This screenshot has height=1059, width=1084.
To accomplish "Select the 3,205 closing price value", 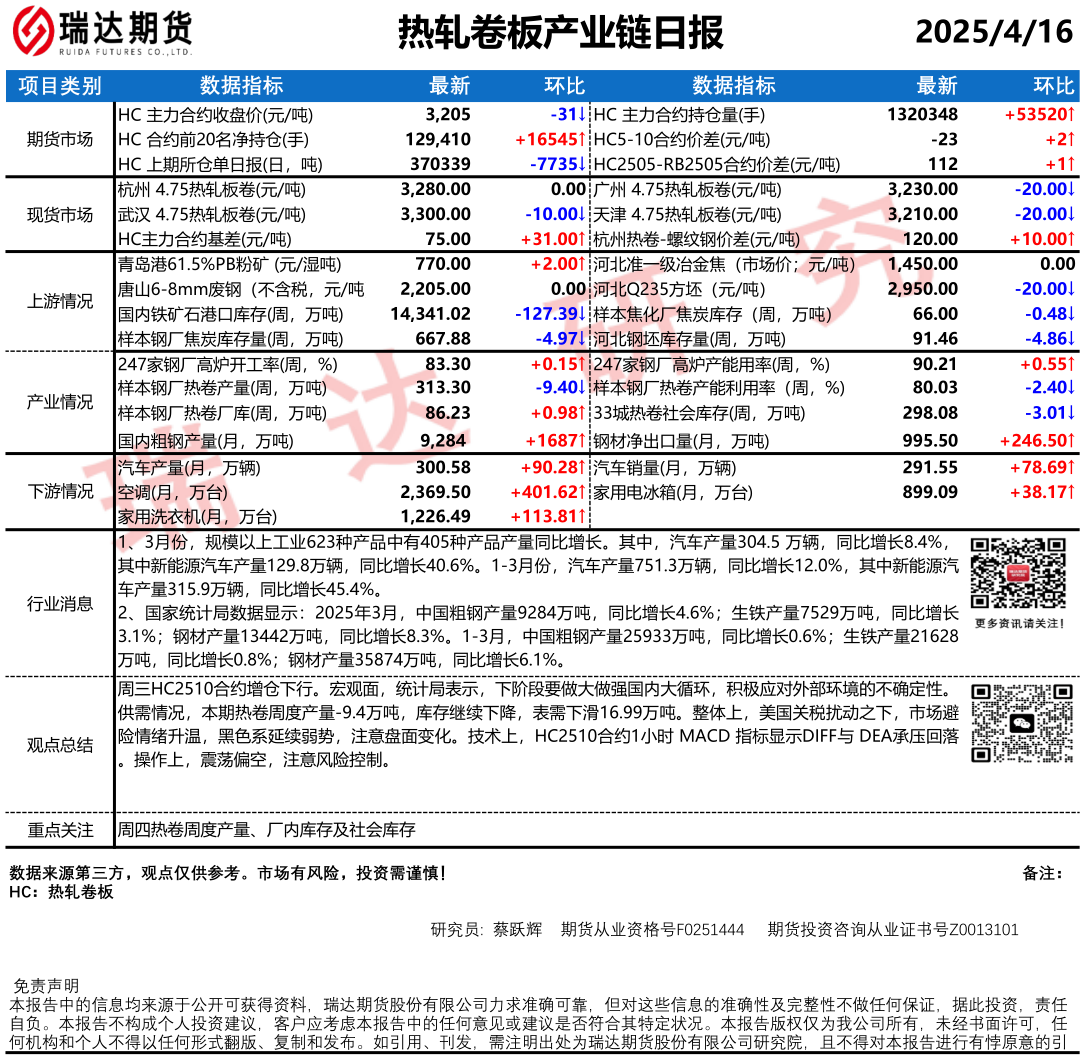I will (x=447, y=114).
